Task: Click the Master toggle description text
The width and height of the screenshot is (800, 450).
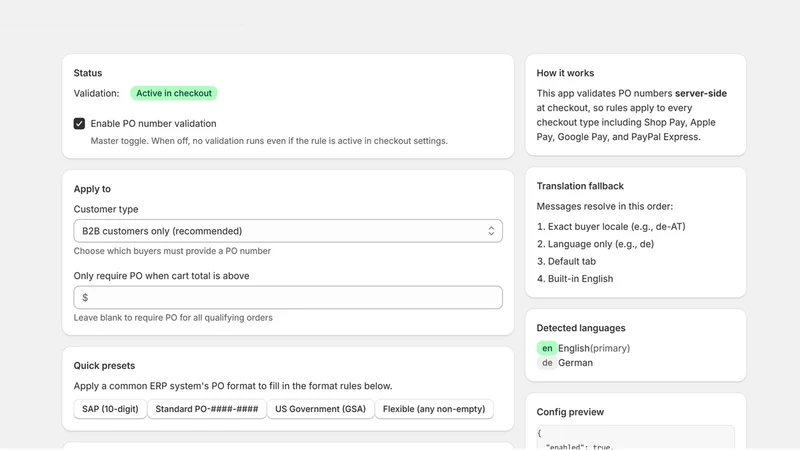Action: 269,141
